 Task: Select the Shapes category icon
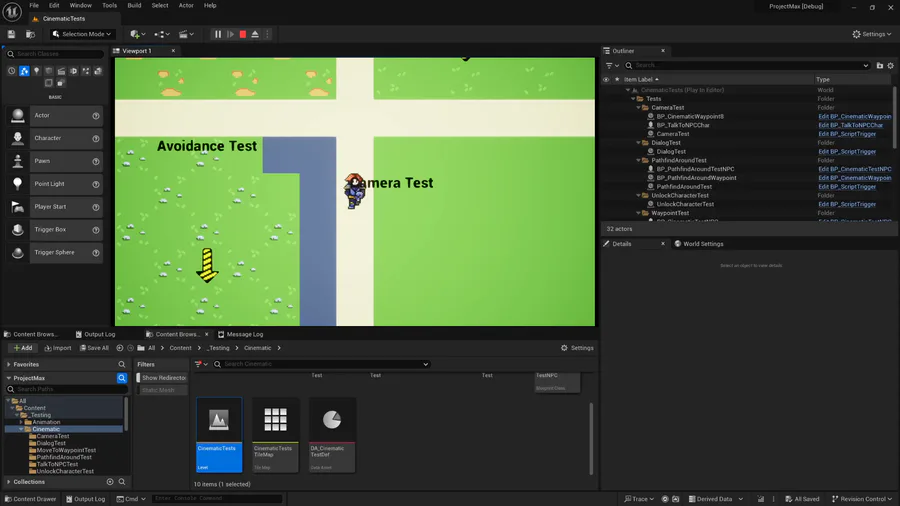click(49, 71)
